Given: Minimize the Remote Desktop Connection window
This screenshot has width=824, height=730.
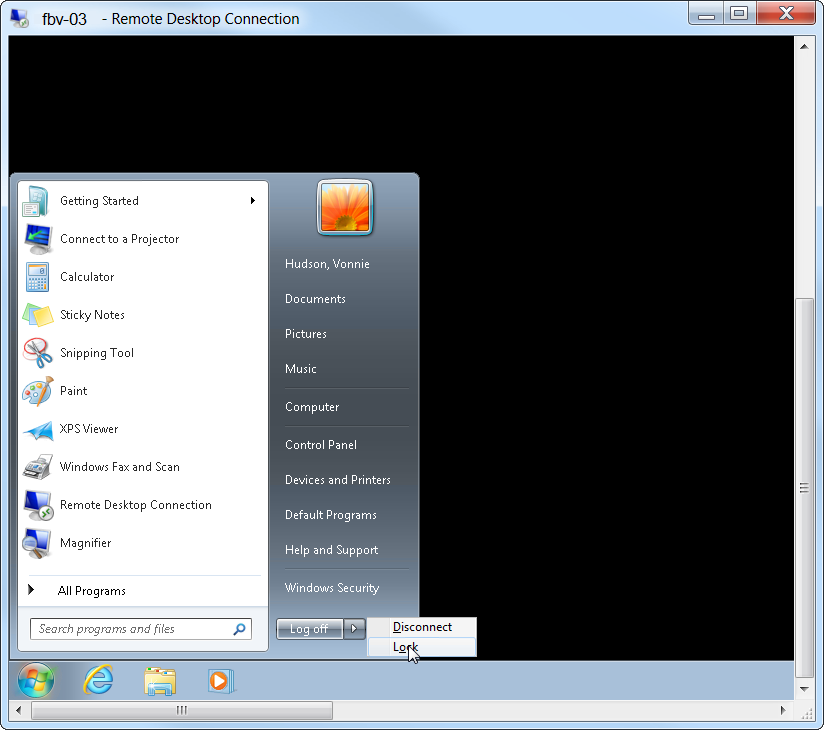Looking at the screenshot, I should [706, 14].
